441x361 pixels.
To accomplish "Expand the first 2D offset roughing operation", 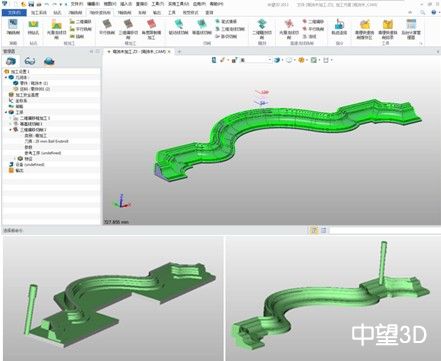I will pyautogui.click(x=11, y=118).
